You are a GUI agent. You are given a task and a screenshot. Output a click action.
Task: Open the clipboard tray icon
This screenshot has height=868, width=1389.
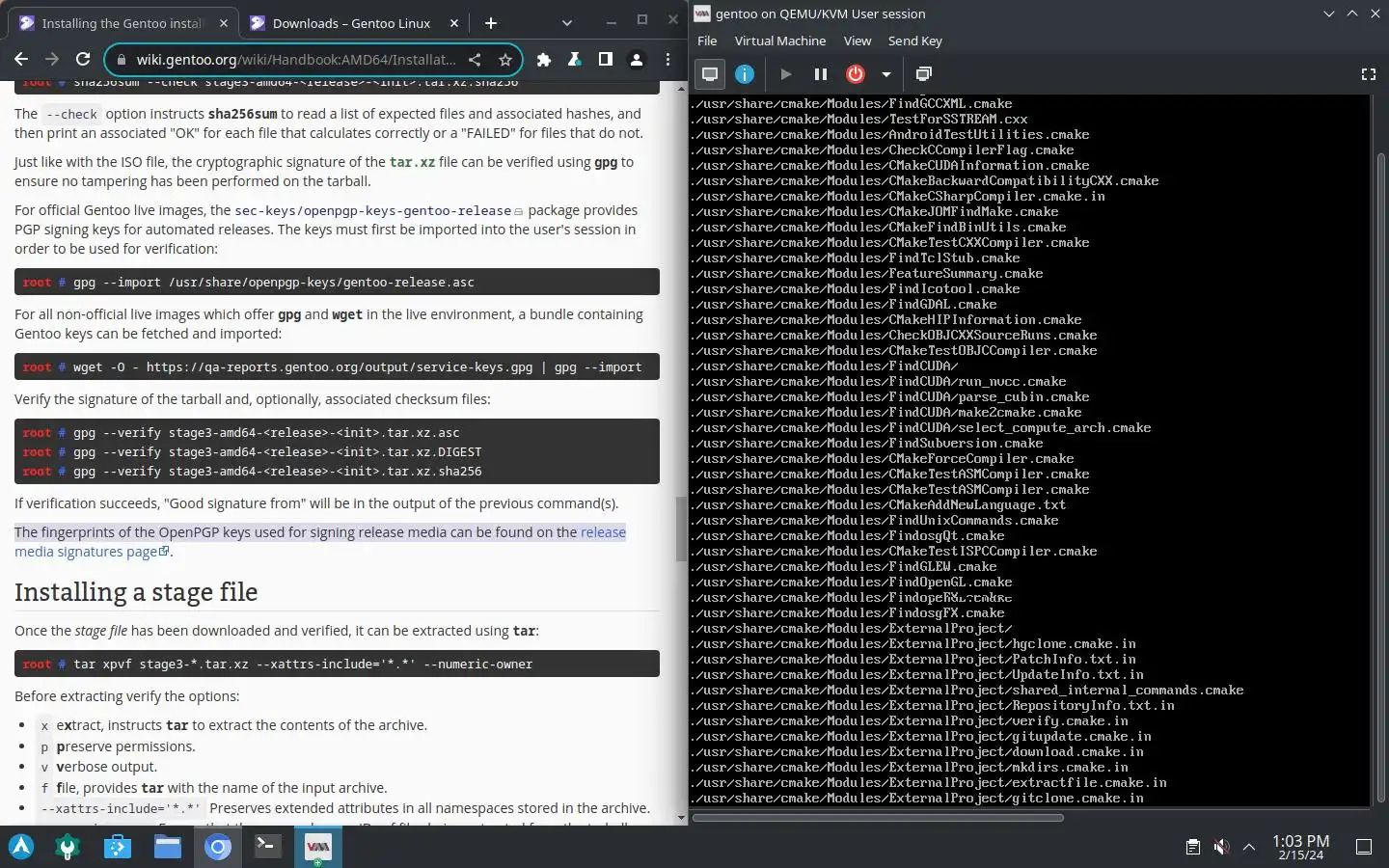(x=1193, y=847)
